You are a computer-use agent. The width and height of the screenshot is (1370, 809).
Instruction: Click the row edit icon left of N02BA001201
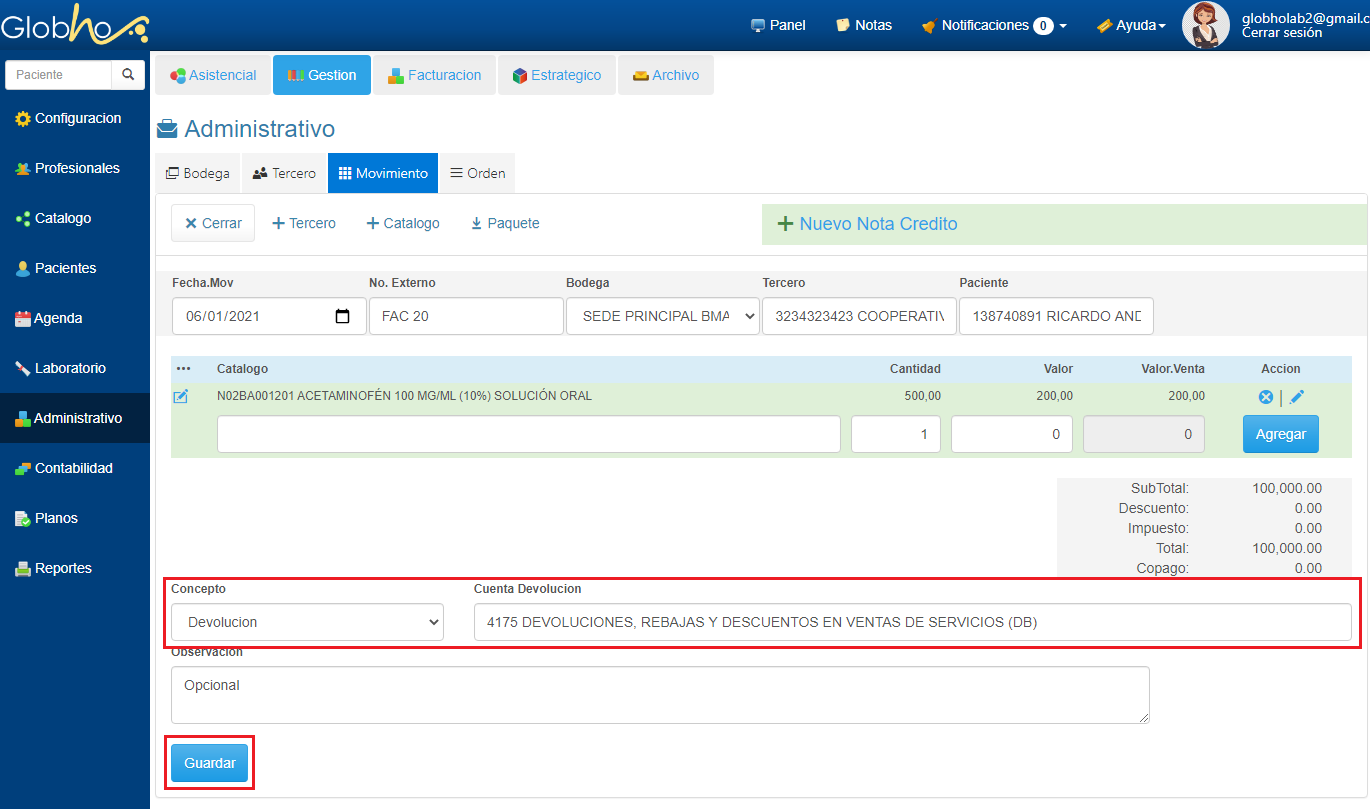click(181, 397)
